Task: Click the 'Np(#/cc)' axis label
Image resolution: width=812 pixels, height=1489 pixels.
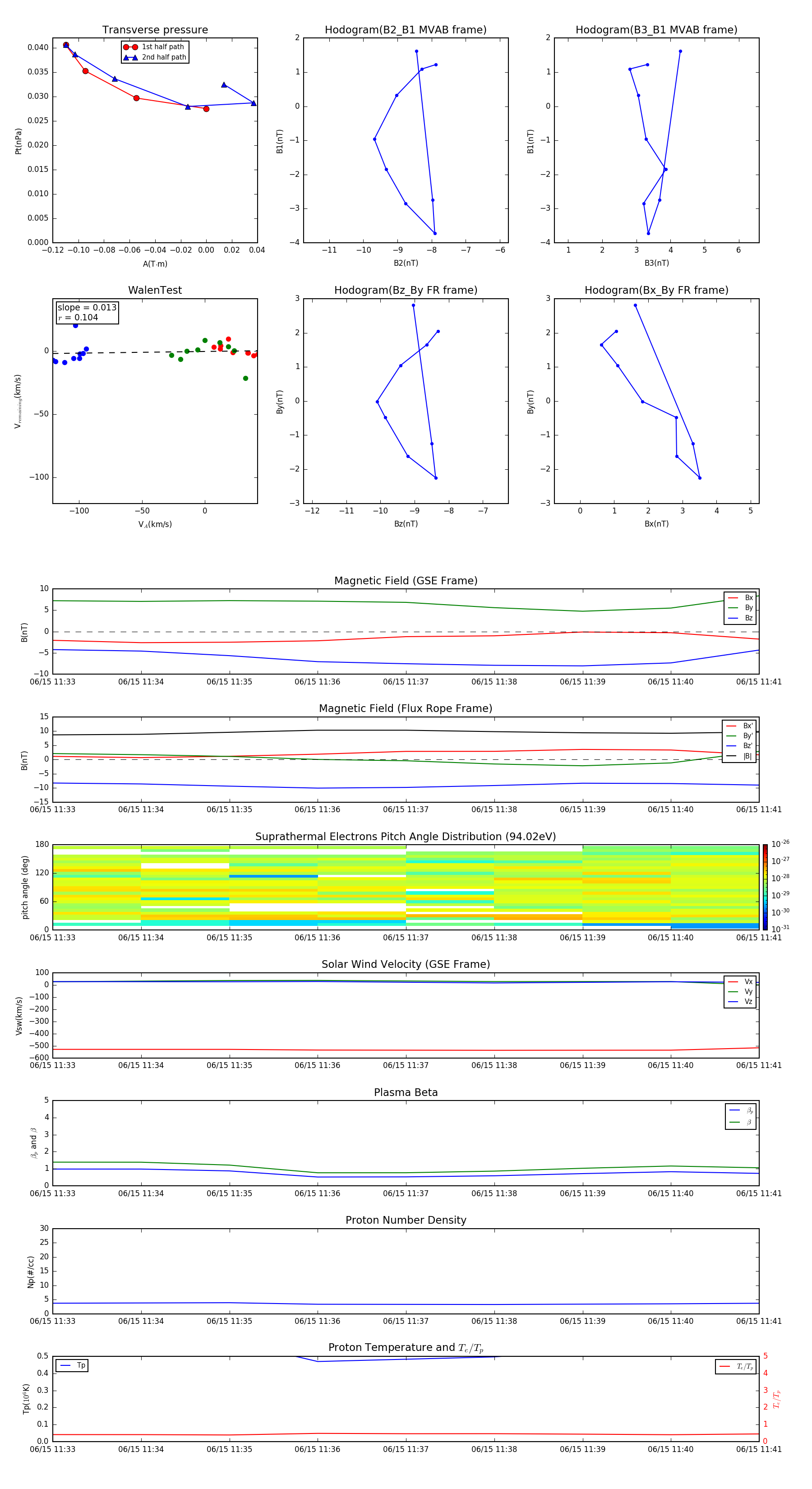Action: (31, 1271)
